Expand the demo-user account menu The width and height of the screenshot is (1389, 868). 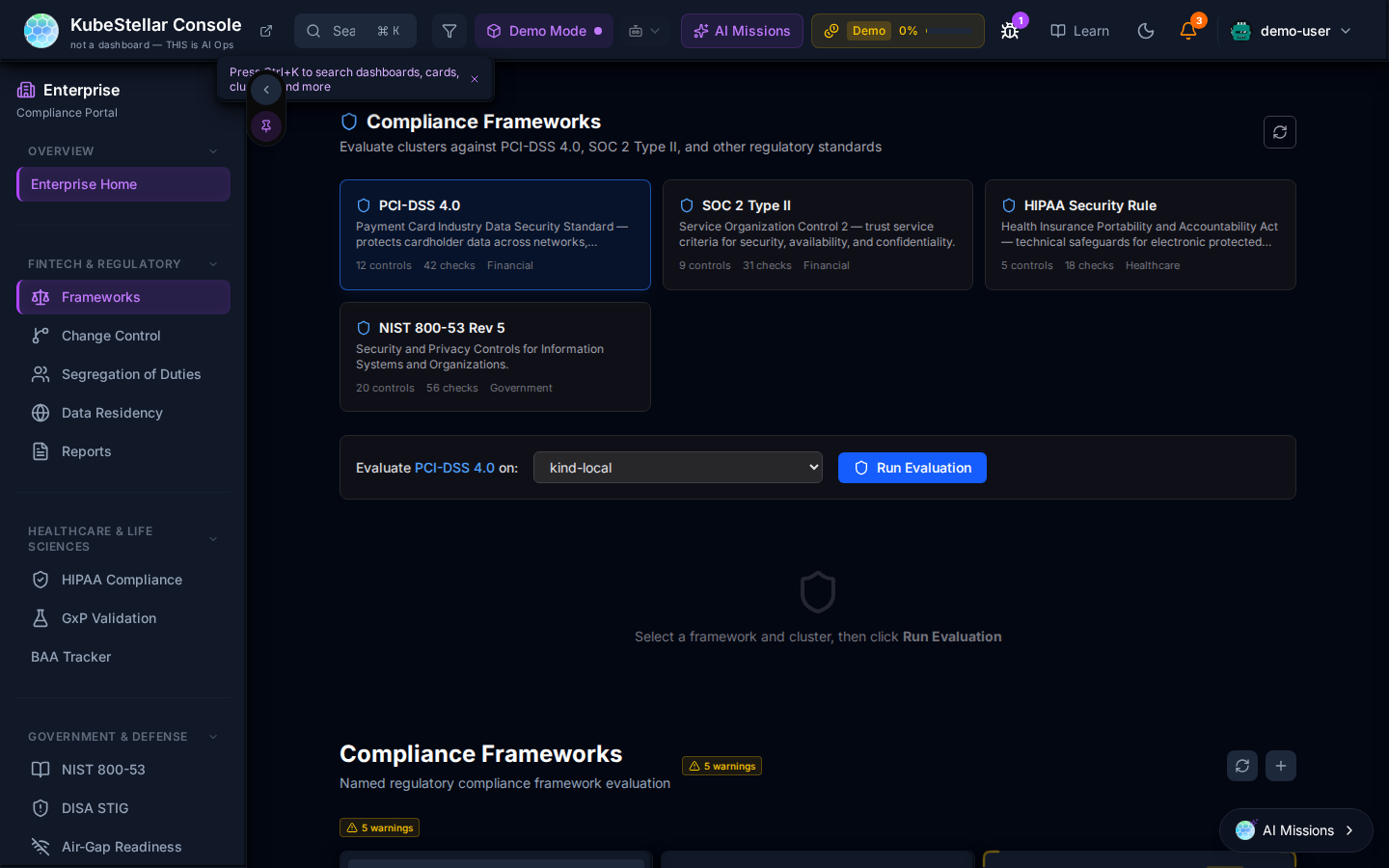pyautogui.click(x=1291, y=31)
